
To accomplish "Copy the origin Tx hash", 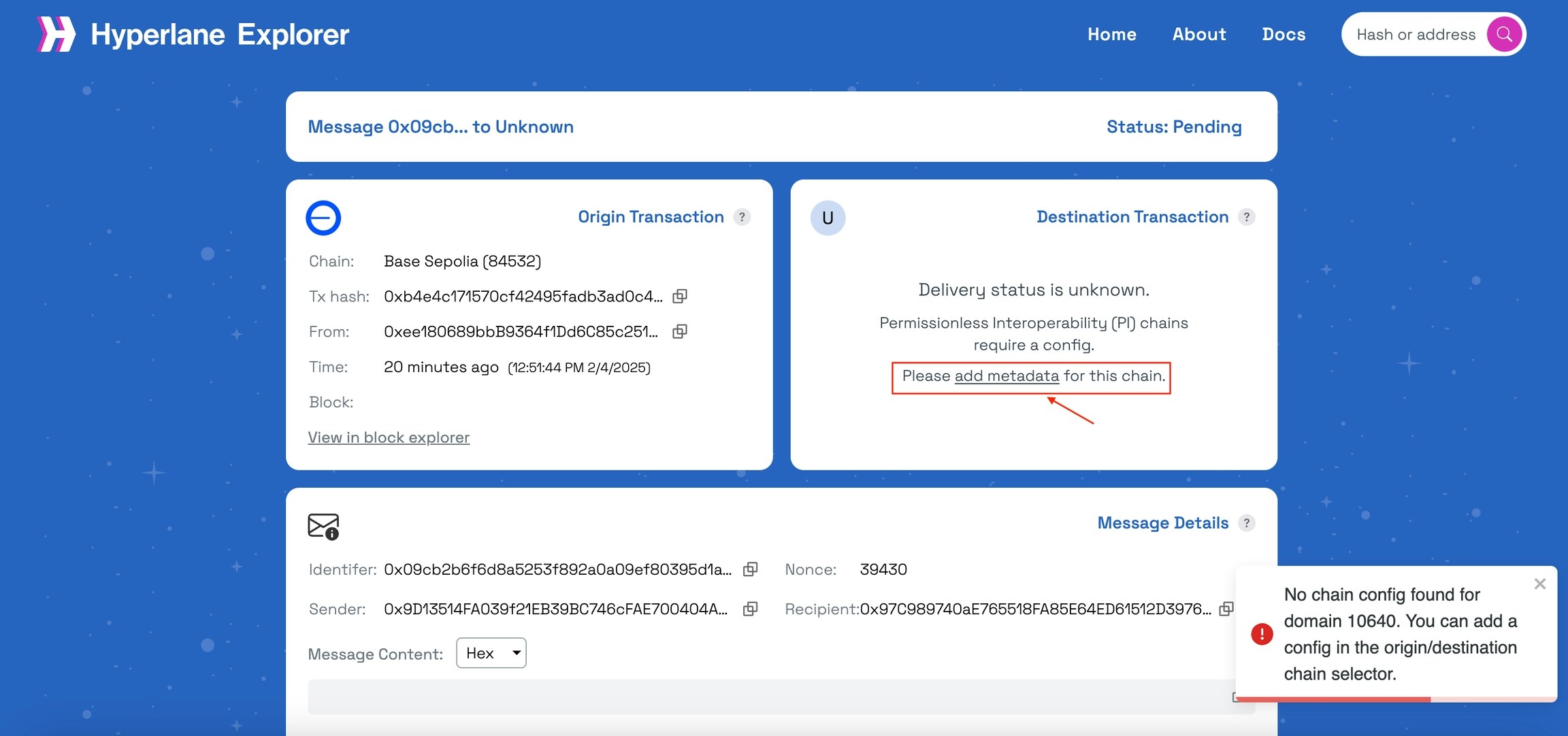I will pos(680,296).
